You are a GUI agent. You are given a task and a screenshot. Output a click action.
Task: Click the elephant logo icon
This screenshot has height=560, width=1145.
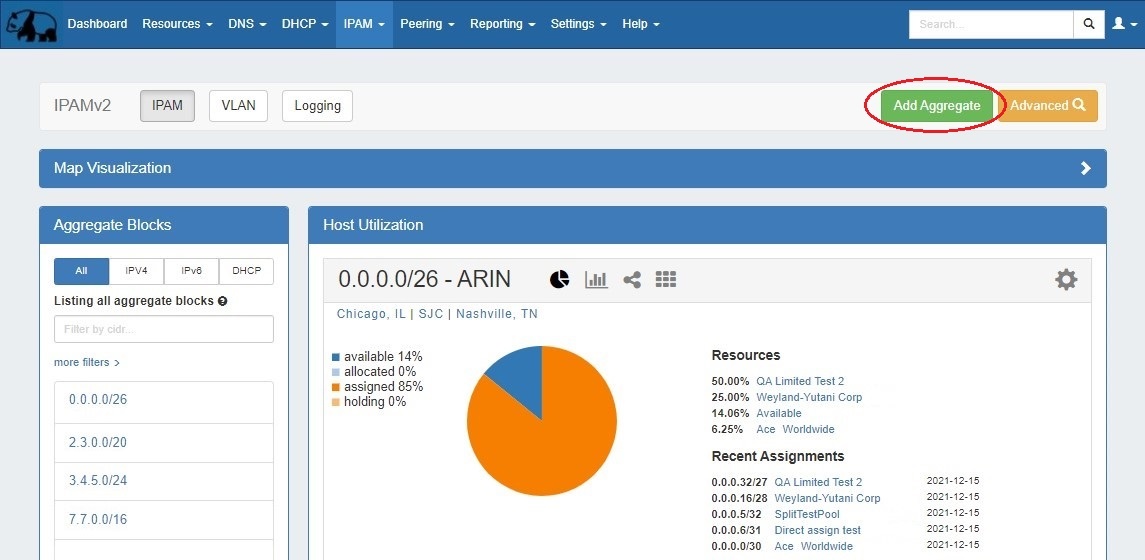[31, 24]
